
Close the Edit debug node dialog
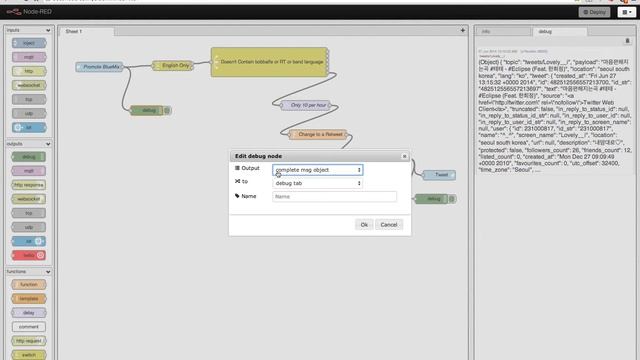click(404, 156)
